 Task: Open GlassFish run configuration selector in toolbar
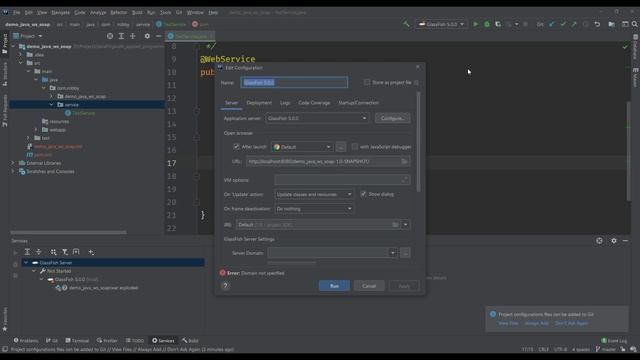pyautogui.click(x=441, y=24)
